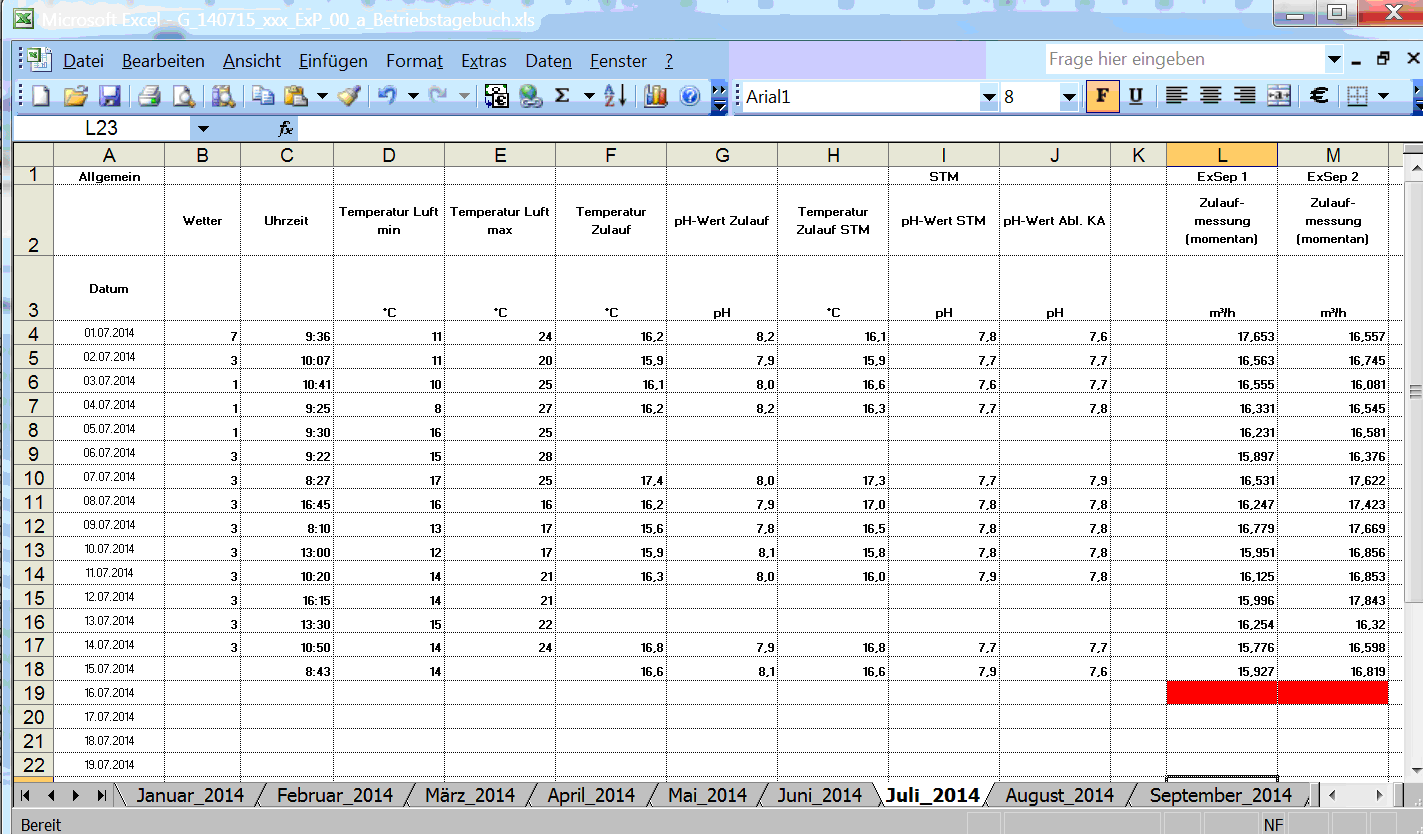
Task: Apply Euro currency format
Action: 1319,96
